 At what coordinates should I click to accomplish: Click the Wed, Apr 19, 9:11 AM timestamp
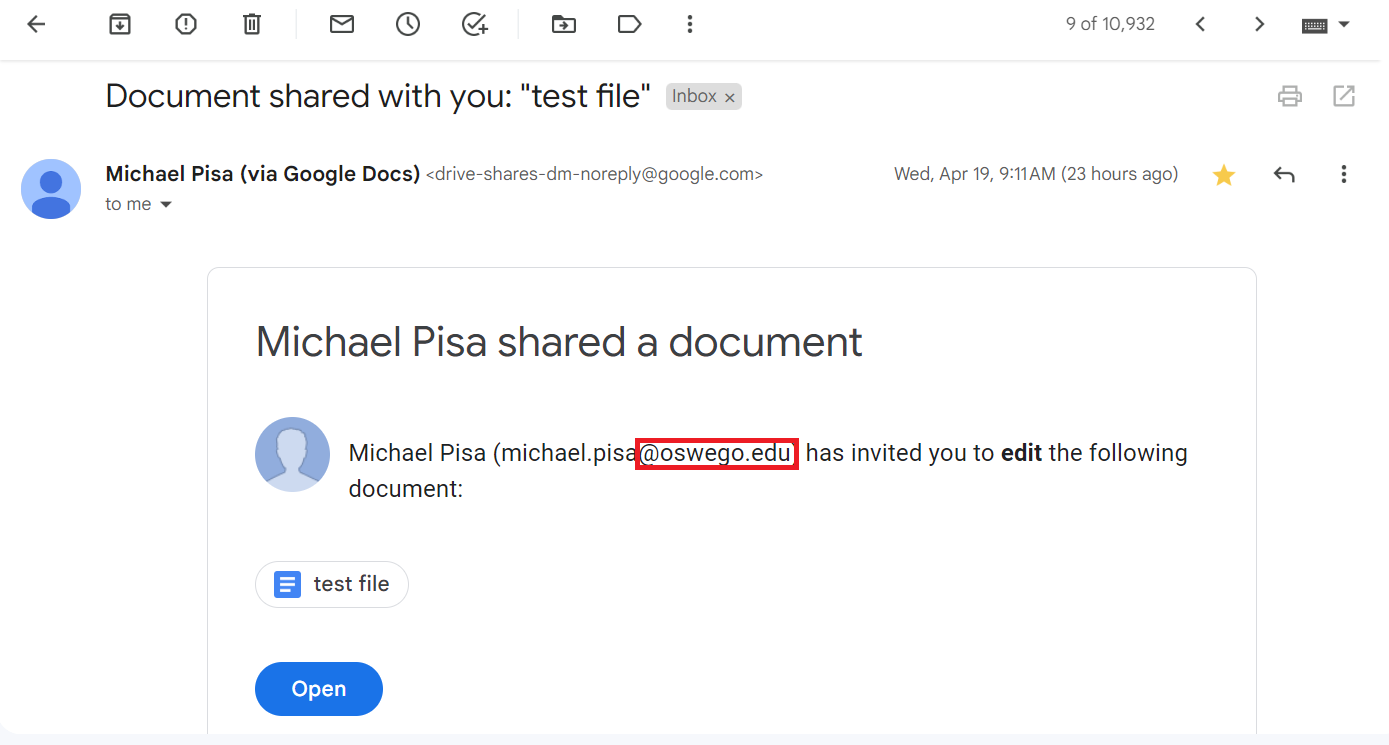click(x=1036, y=174)
